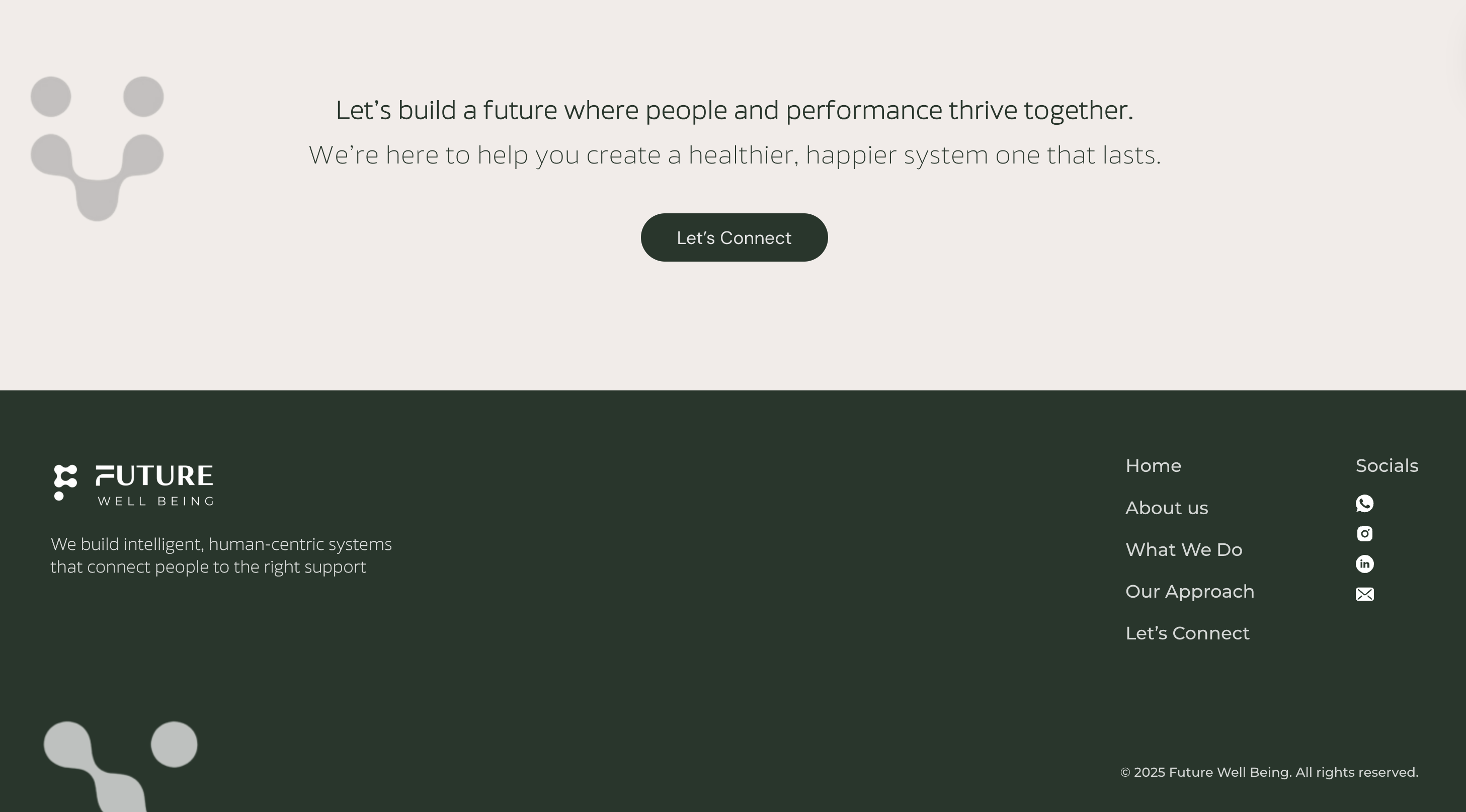This screenshot has height=812, width=1466.
Task: Open the WhatsApp social icon
Action: click(x=1364, y=504)
